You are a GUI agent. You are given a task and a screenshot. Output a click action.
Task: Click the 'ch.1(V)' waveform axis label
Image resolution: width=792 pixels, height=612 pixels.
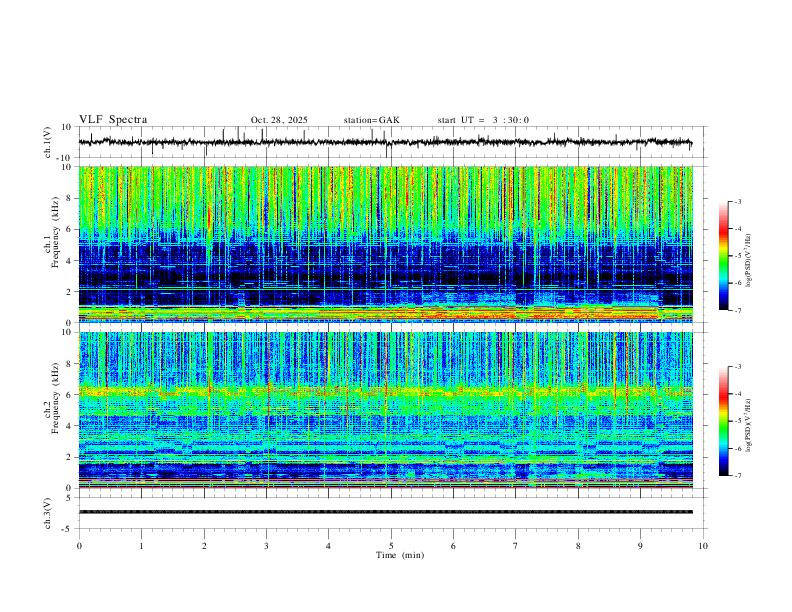tap(48, 142)
